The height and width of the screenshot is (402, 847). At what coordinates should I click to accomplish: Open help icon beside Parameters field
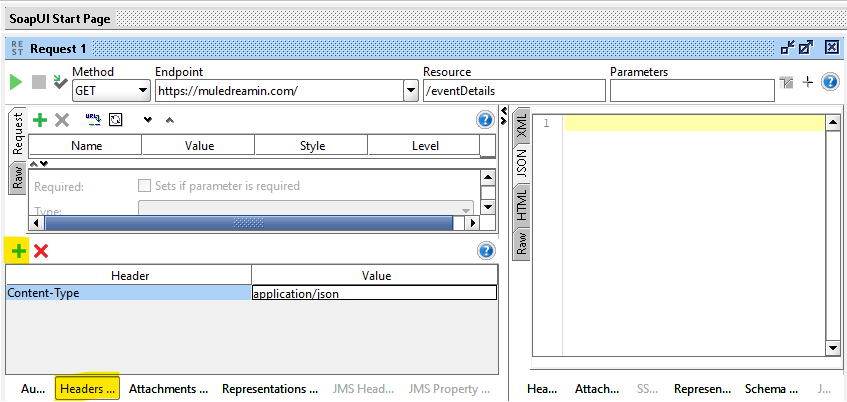(829, 82)
